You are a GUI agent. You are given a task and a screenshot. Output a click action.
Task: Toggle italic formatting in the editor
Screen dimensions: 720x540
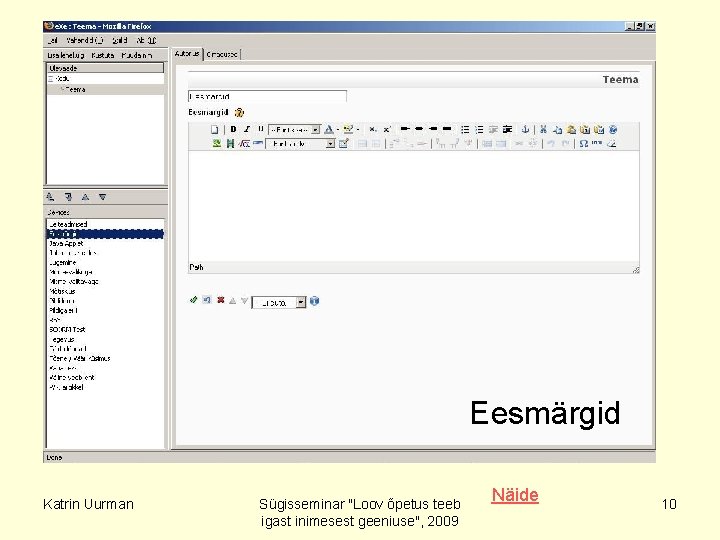point(247,129)
